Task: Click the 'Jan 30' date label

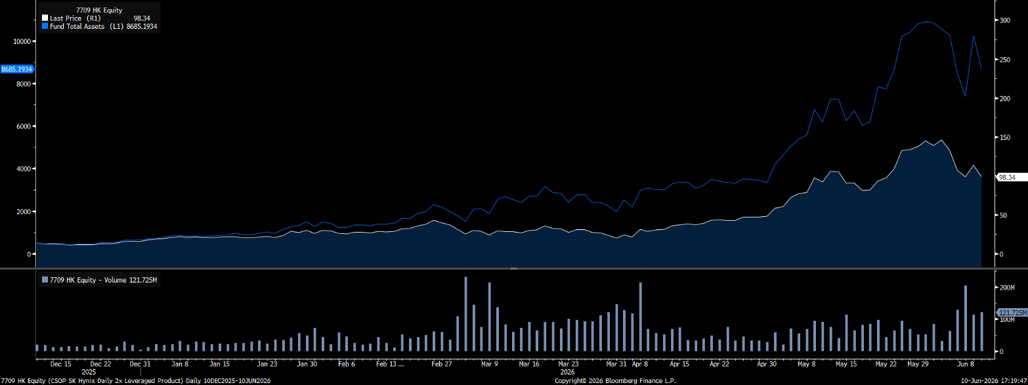Action: point(307,362)
